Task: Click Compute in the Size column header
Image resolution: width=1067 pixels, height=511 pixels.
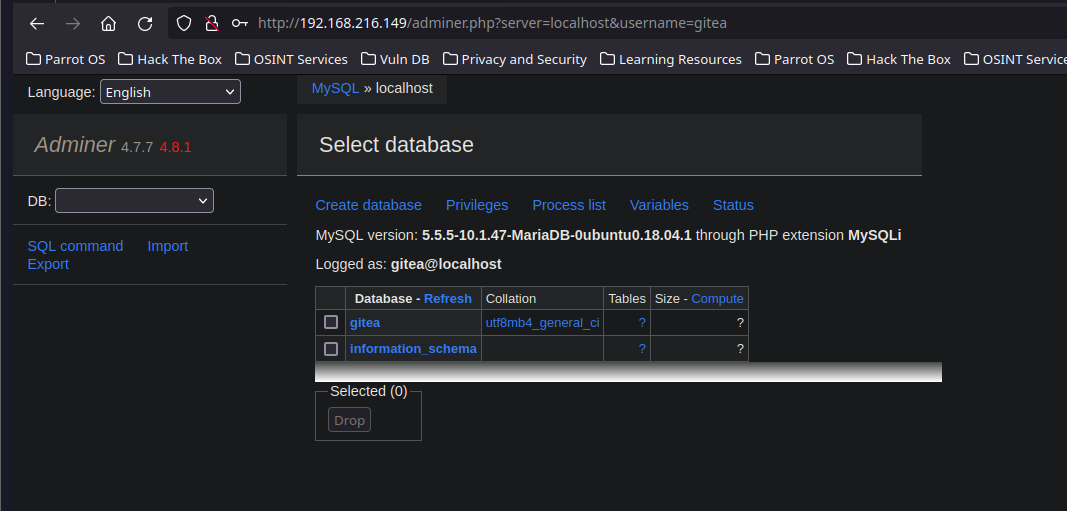Action: (x=717, y=299)
